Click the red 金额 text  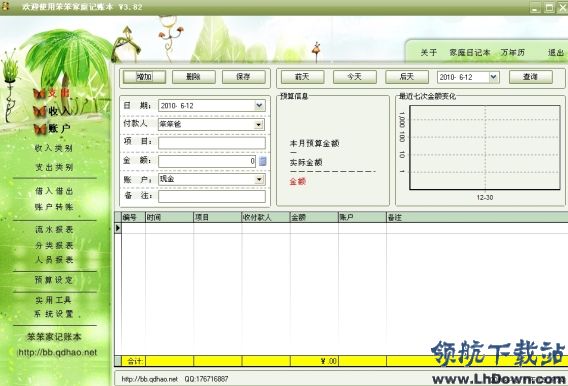coord(298,181)
